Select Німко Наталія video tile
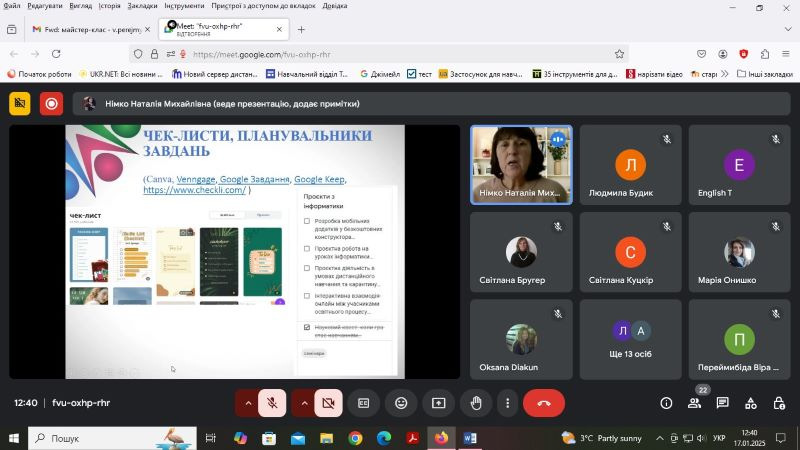 521,165
